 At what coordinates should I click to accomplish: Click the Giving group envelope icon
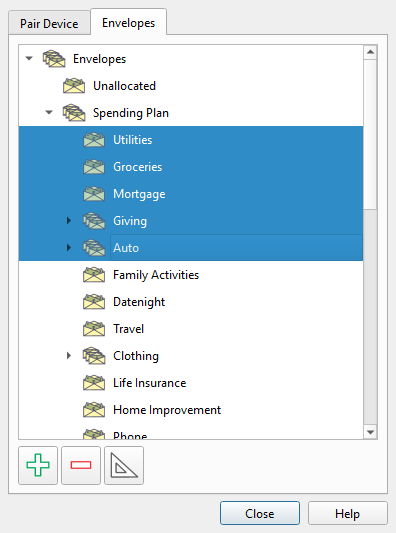[94, 221]
